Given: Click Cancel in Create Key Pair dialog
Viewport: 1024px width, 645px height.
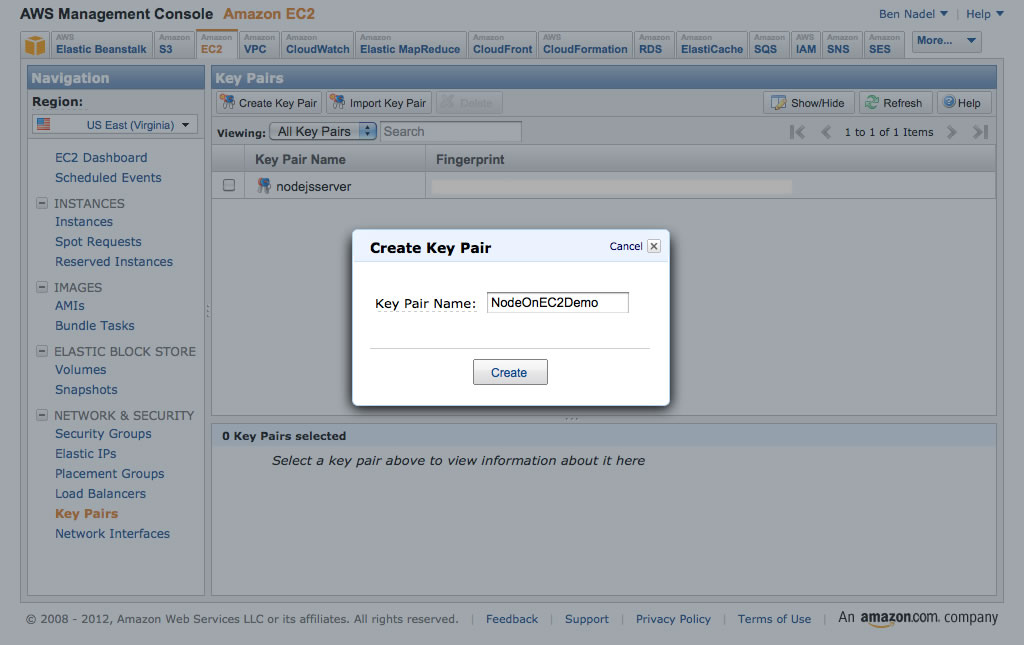Looking at the screenshot, I should tap(626, 246).
